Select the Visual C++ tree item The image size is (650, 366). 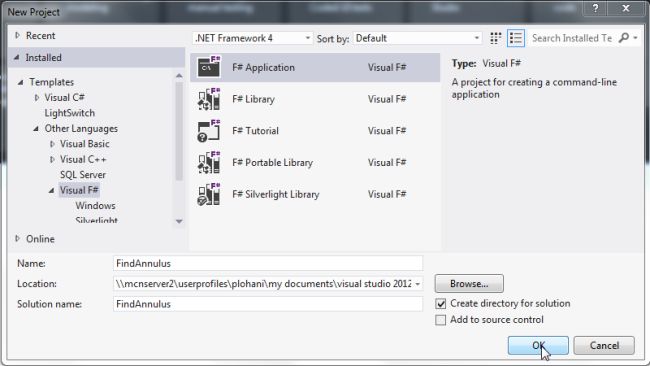(83, 160)
